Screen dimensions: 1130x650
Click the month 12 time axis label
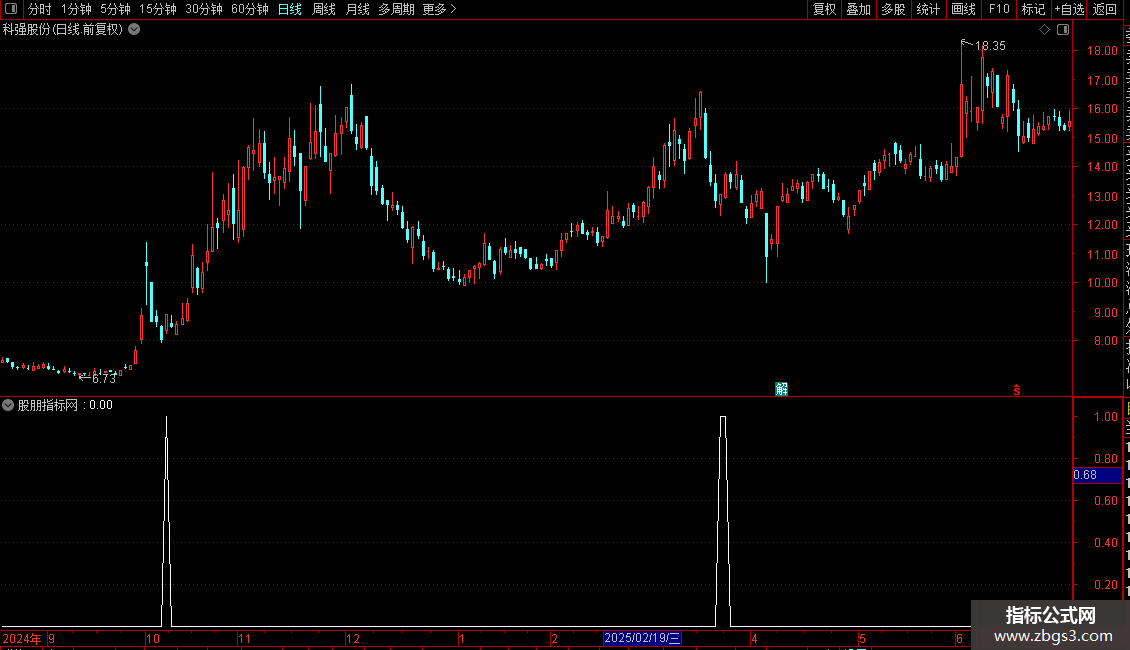pos(352,638)
